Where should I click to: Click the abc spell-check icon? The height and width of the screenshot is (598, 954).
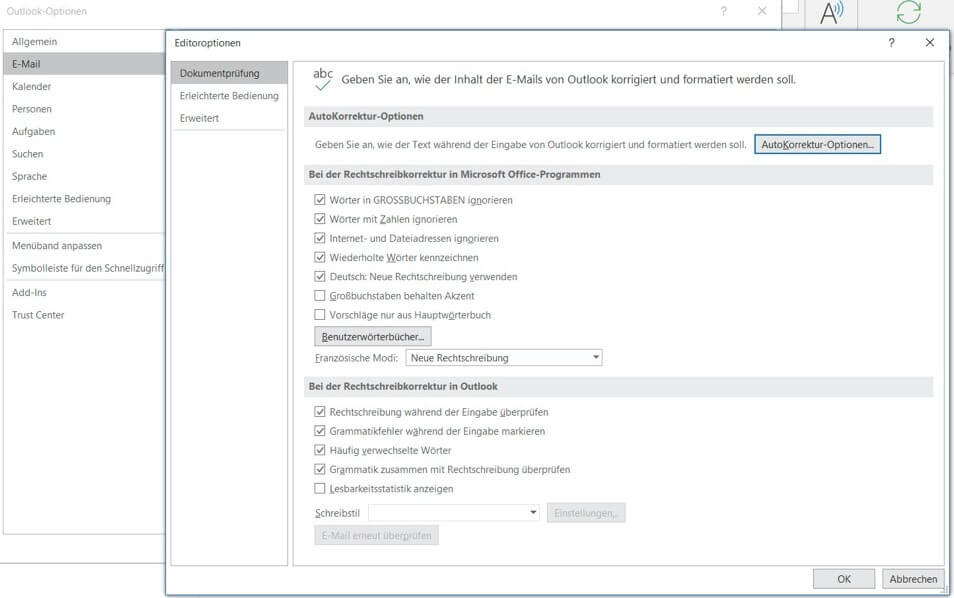(322, 79)
